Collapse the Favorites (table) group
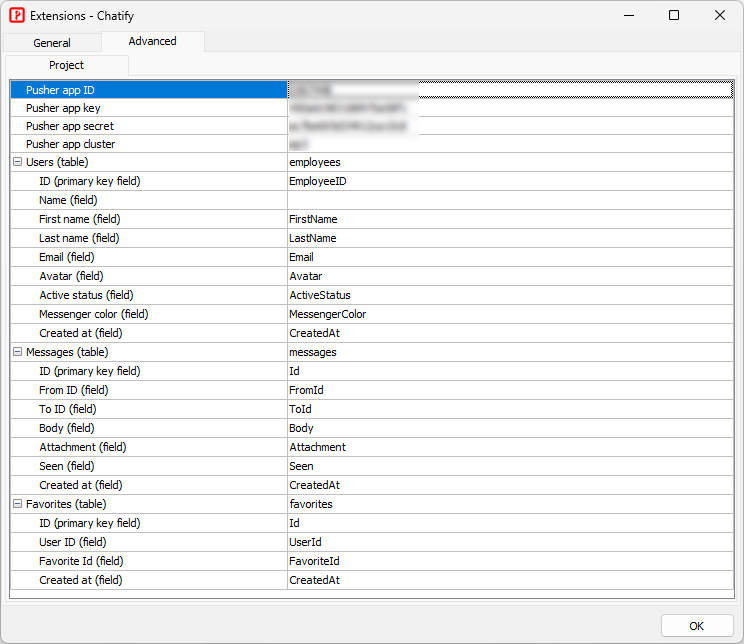Screen dimensions: 744x644 (x=18, y=504)
